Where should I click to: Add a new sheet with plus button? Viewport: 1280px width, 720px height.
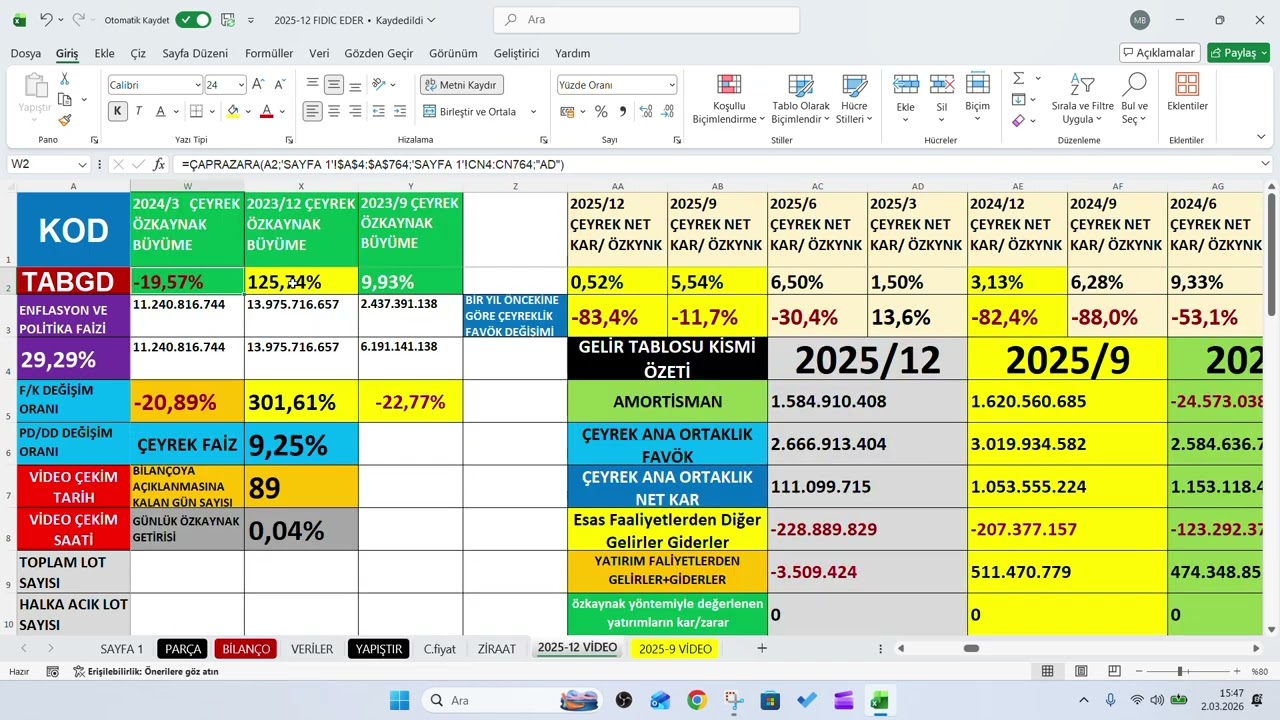click(x=762, y=649)
